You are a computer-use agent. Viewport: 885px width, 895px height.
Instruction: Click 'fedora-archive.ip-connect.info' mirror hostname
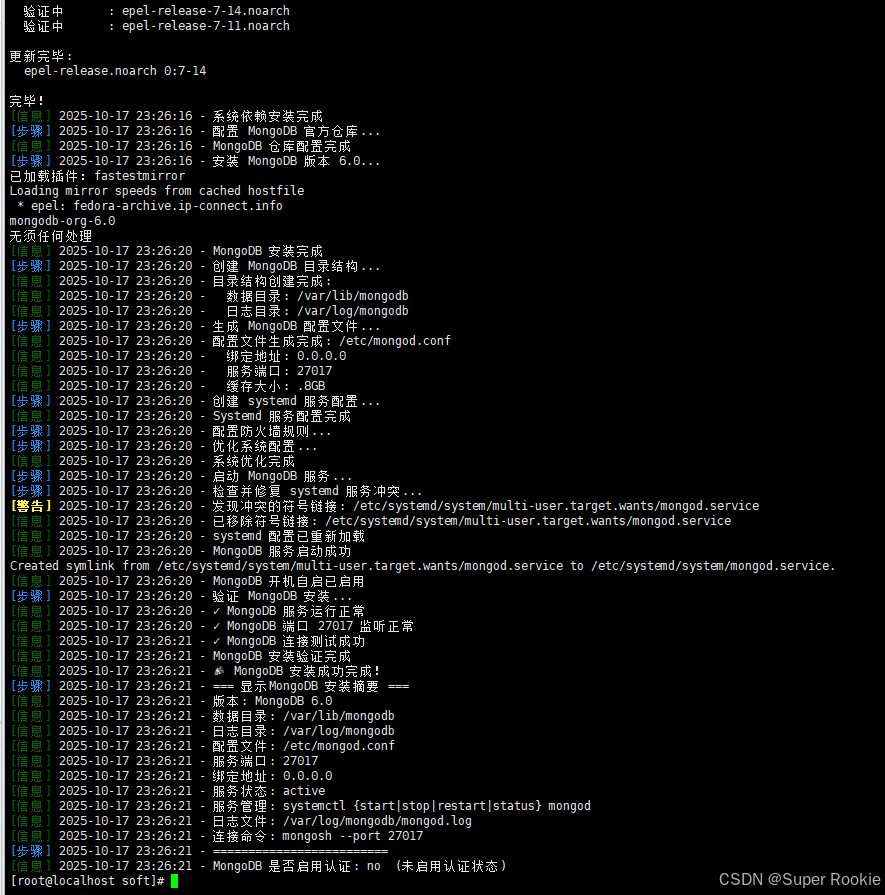pos(178,205)
